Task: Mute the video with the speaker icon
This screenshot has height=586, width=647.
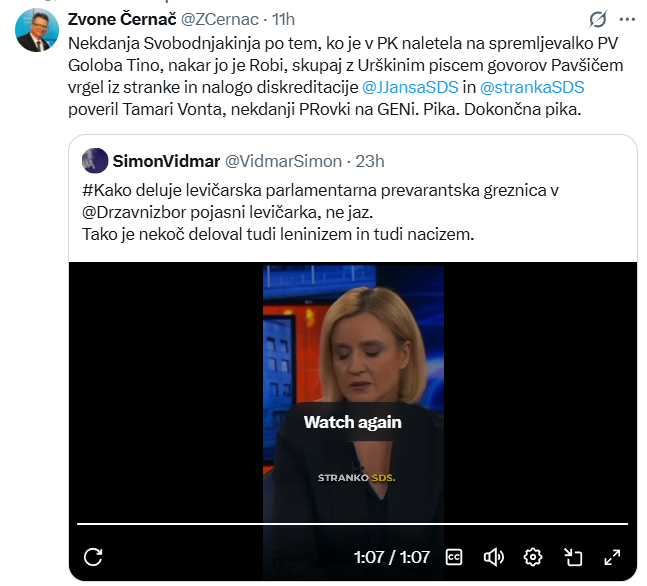Action: tap(494, 558)
